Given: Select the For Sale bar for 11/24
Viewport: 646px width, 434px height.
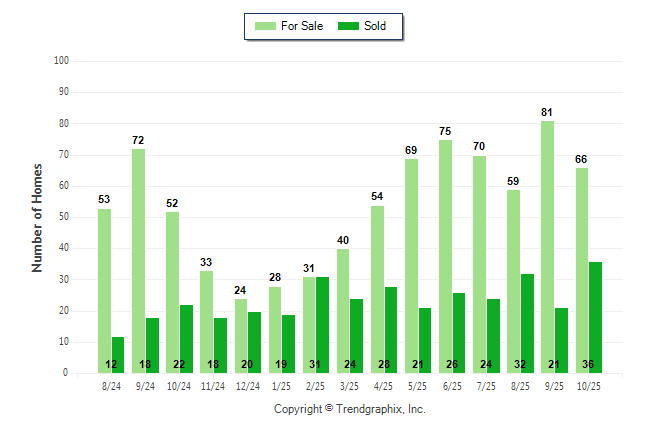Looking at the screenshot, I should 207,321.
